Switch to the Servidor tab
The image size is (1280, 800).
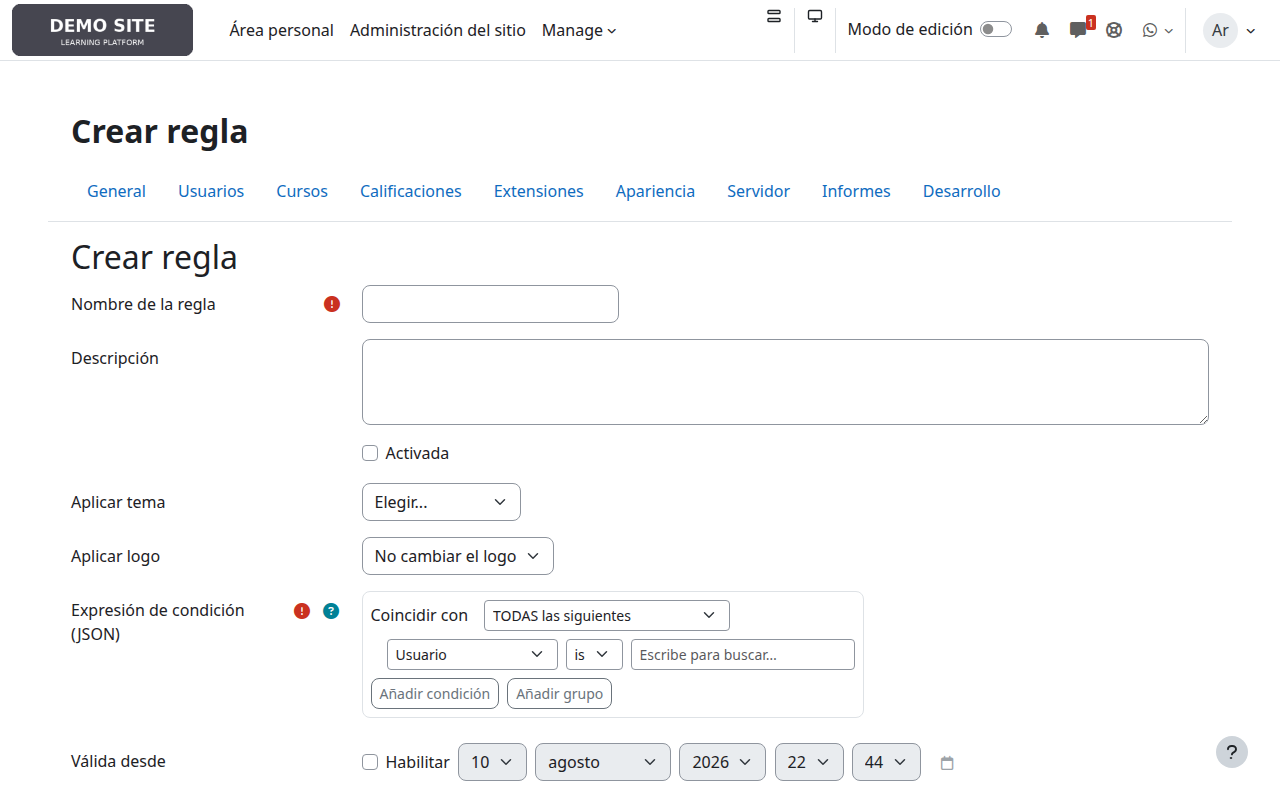click(x=758, y=191)
